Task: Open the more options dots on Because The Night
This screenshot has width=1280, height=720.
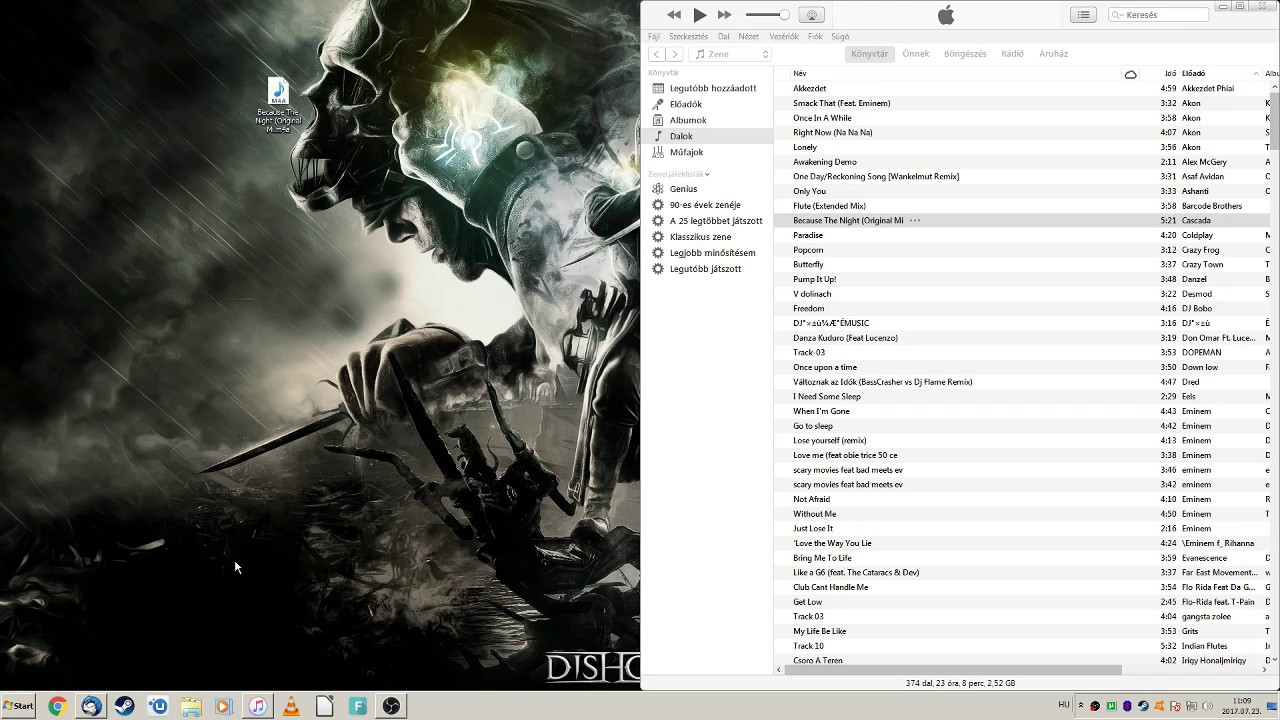Action: coord(914,220)
